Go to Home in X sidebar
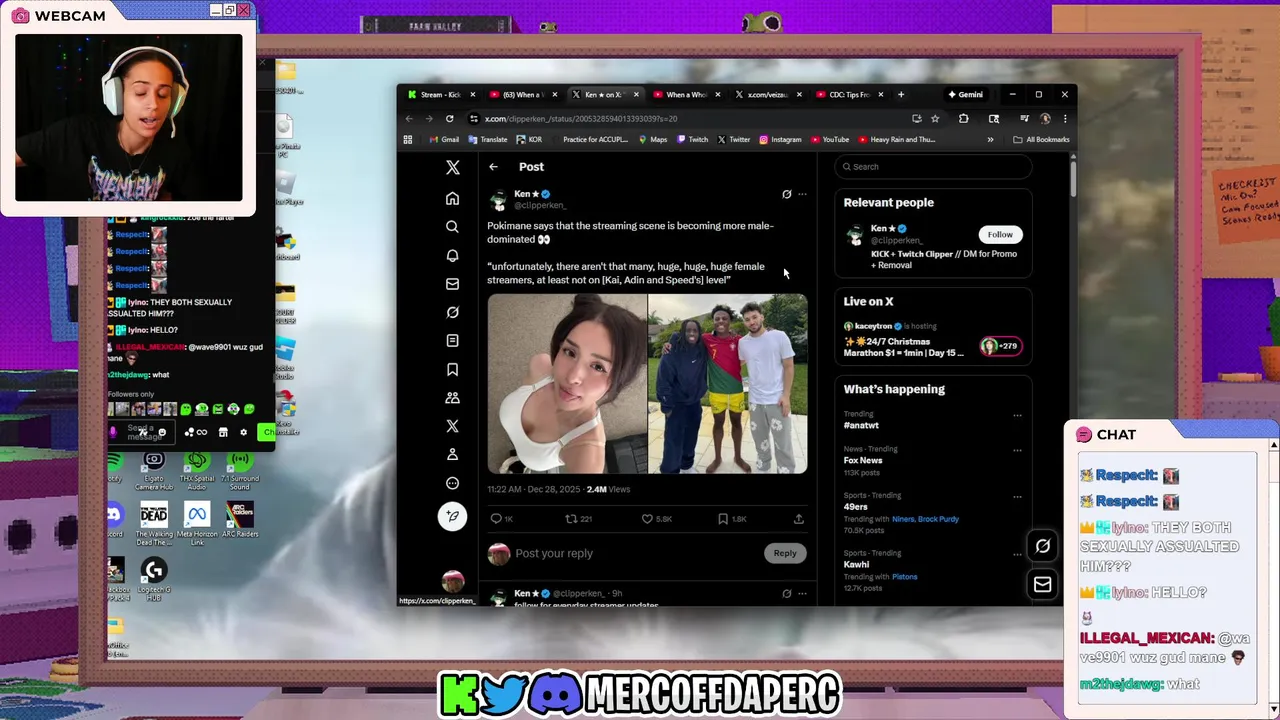The width and height of the screenshot is (1280, 720). [x=452, y=198]
